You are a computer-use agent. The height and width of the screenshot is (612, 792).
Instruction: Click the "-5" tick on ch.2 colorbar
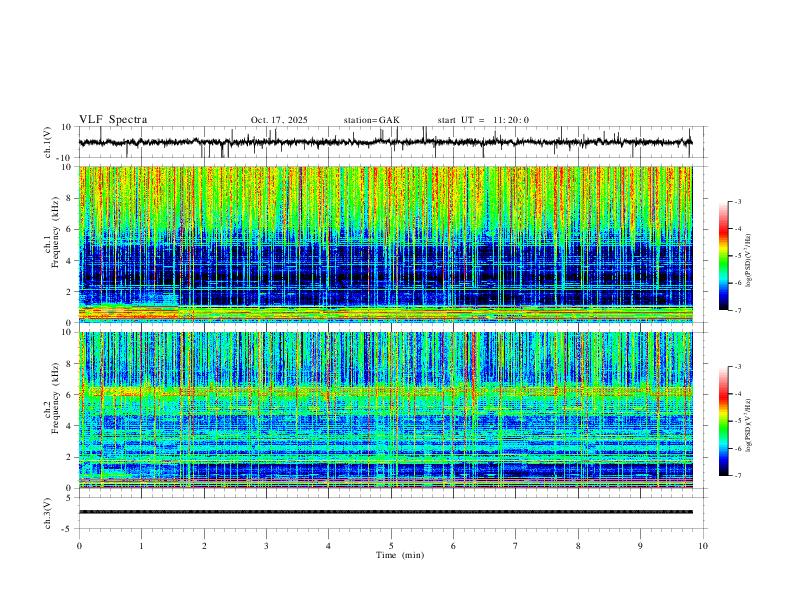click(x=737, y=421)
